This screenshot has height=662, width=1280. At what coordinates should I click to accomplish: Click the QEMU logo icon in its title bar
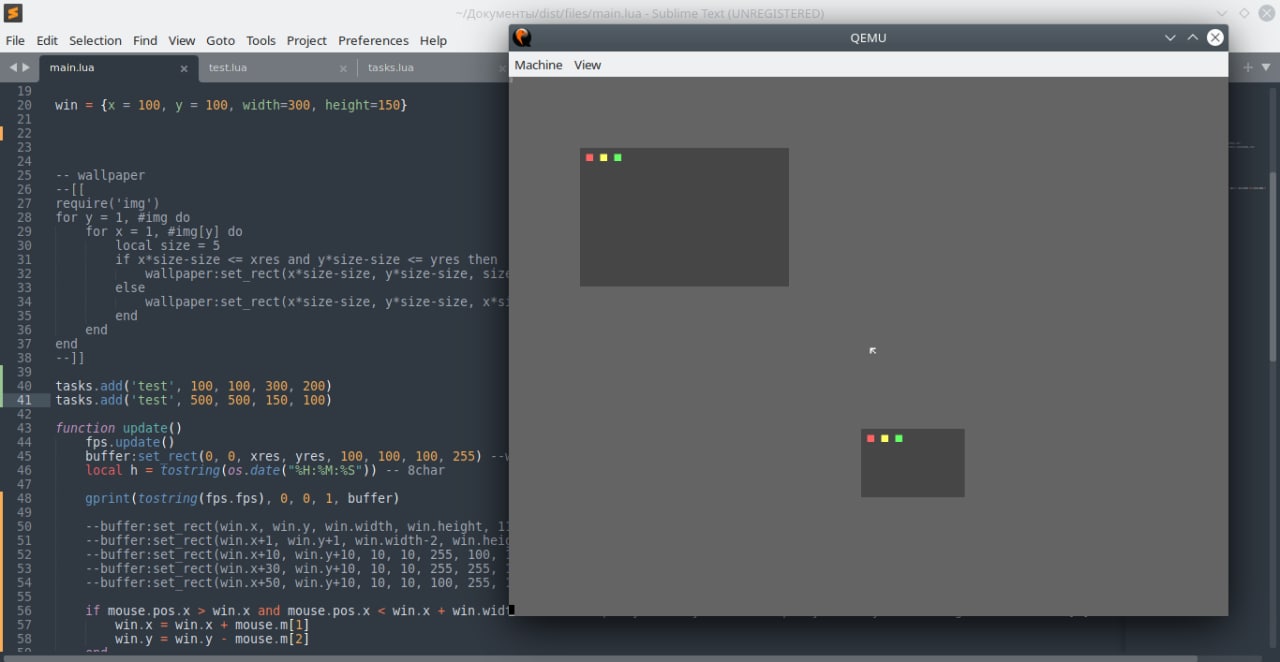click(x=522, y=38)
